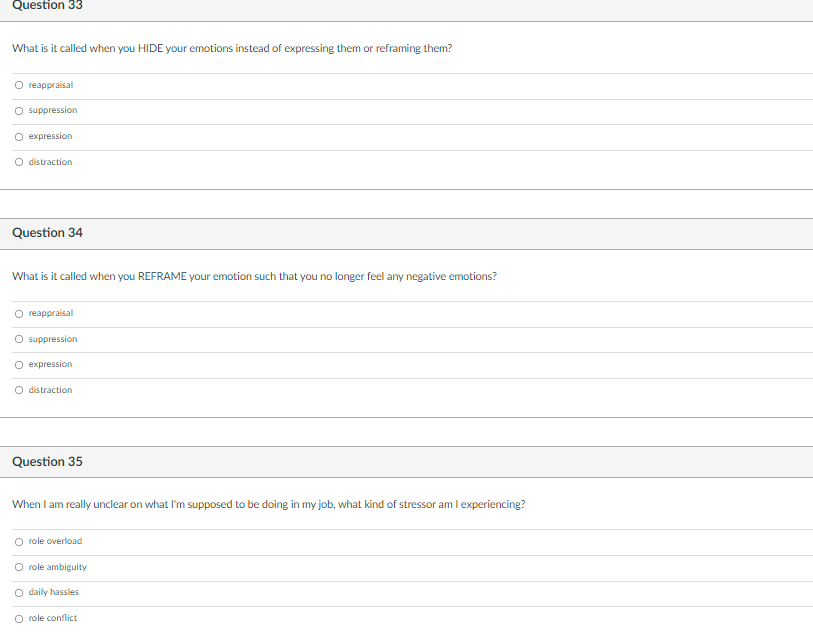This screenshot has height=644, width=813.
Task: Select 'expression' for Question 34
Action: pyautogui.click(x=49, y=364)
